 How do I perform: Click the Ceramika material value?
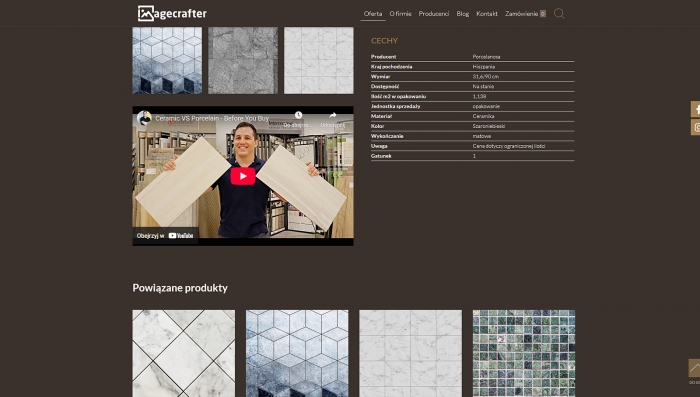click(483, 116)
